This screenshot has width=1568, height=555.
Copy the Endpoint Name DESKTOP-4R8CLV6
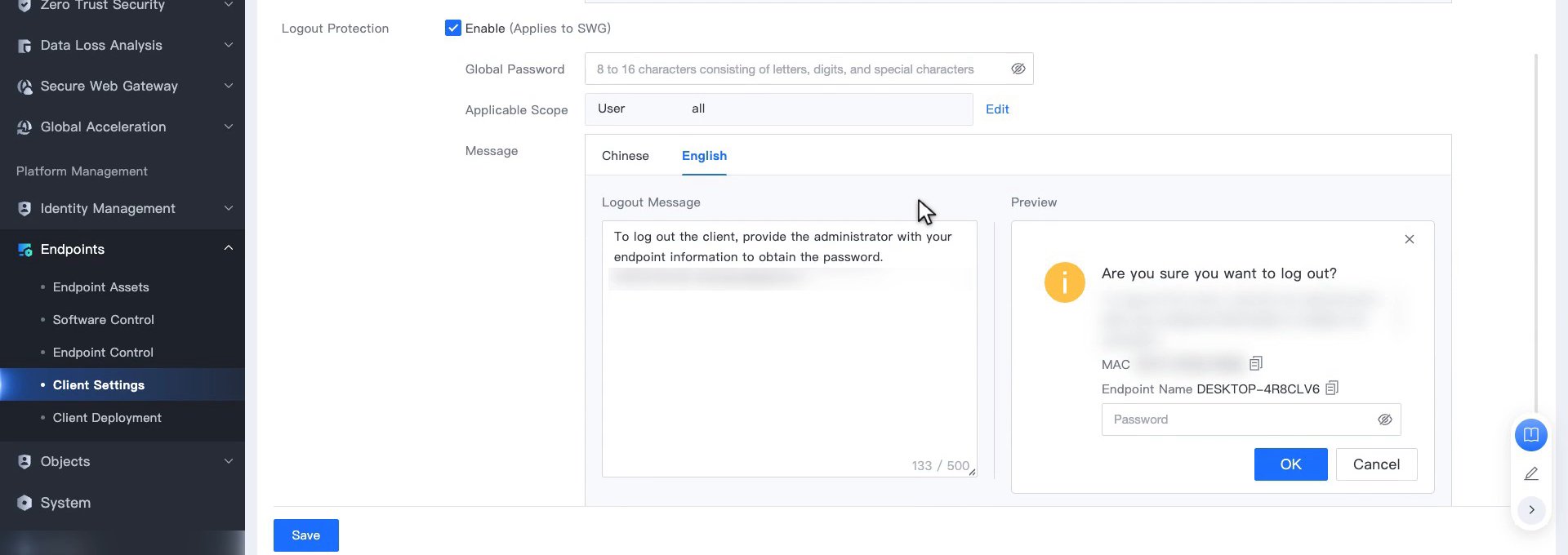click(x=1332, y=388)
